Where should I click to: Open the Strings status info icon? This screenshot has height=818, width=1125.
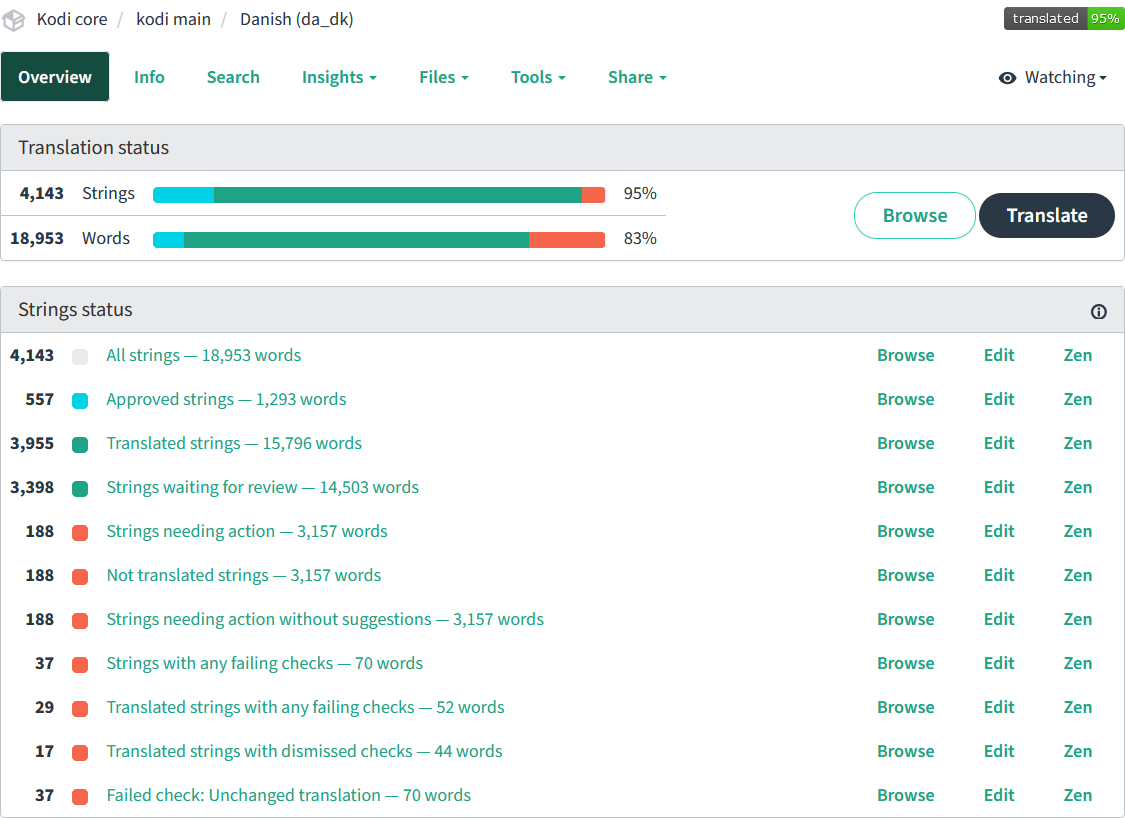coord(1098,311)
